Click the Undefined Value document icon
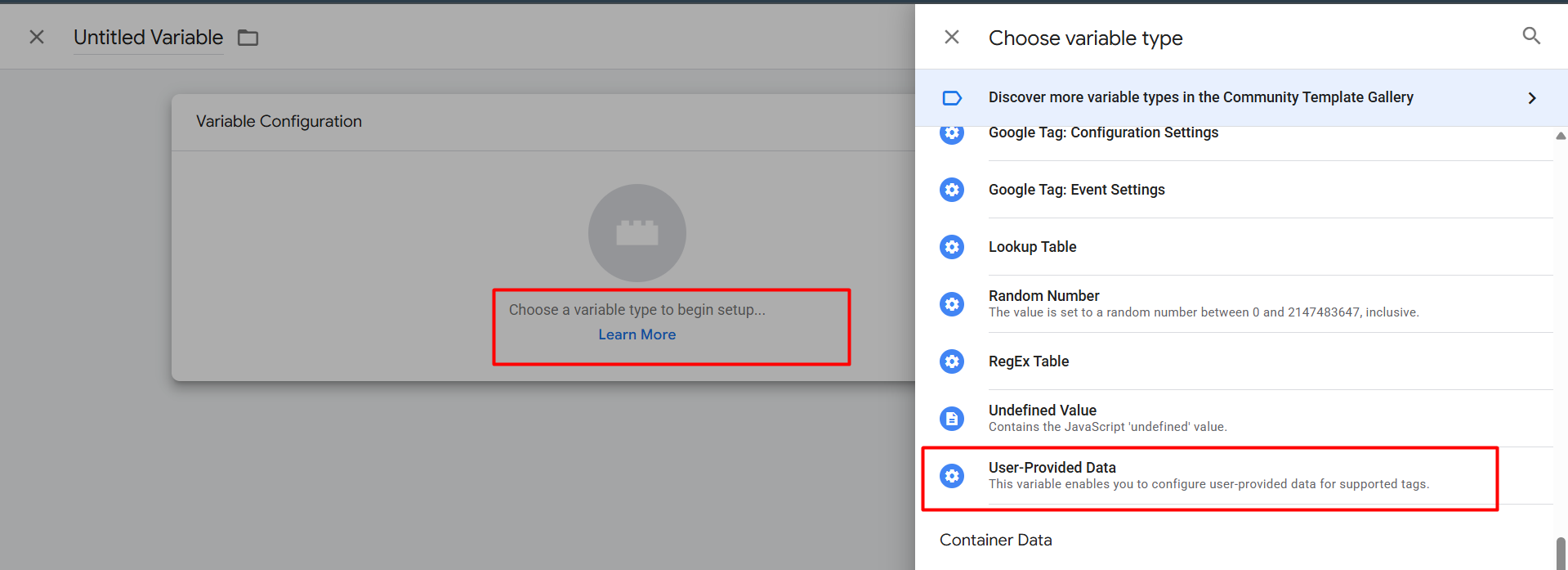This screenshot has height=570, width=1568. [x=952, y=419]
